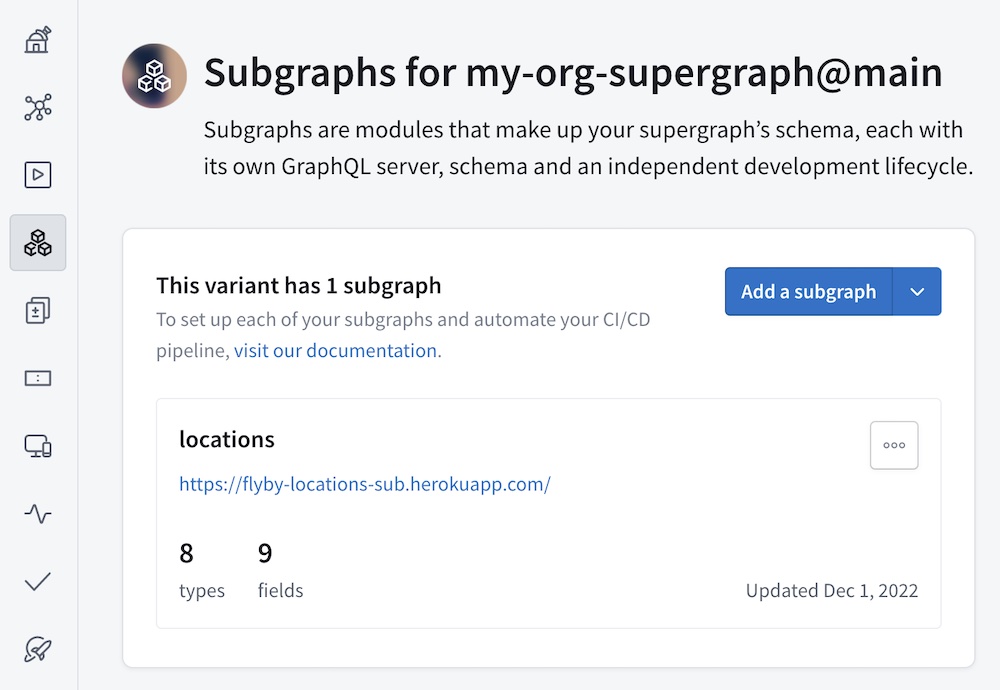Select the Insights pulse icon
1000x690 pixels.
click(38, 514)
